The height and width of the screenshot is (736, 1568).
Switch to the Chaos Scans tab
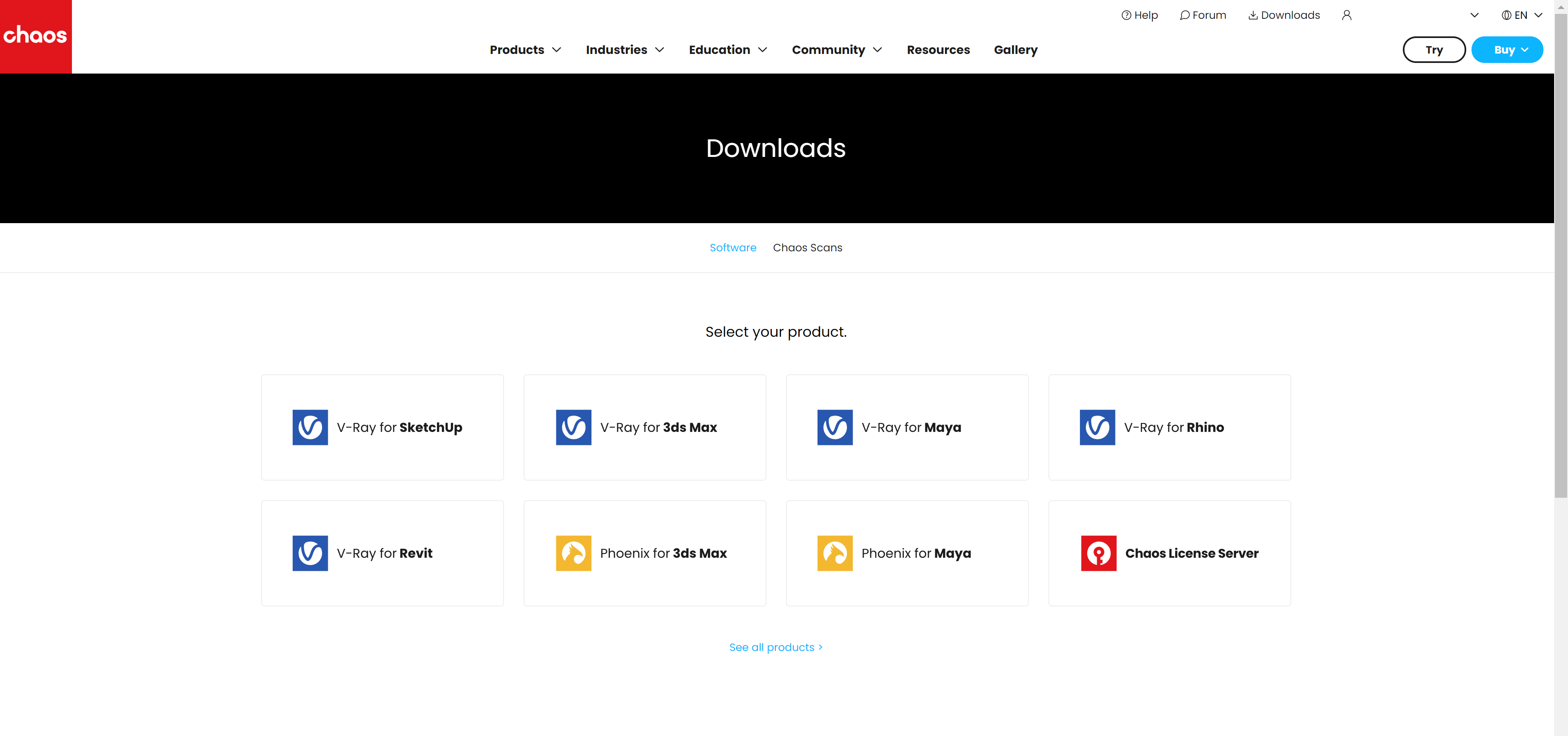807,248
